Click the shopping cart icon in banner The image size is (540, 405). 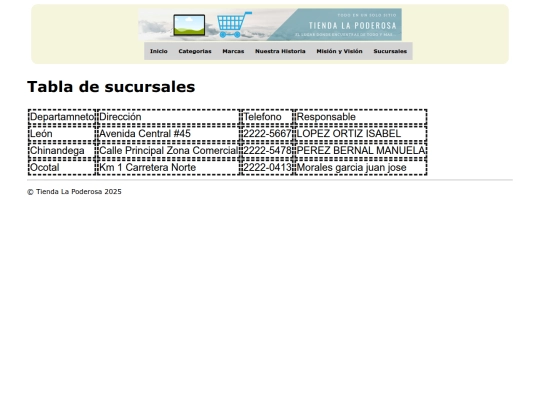(x=234, y=25)
